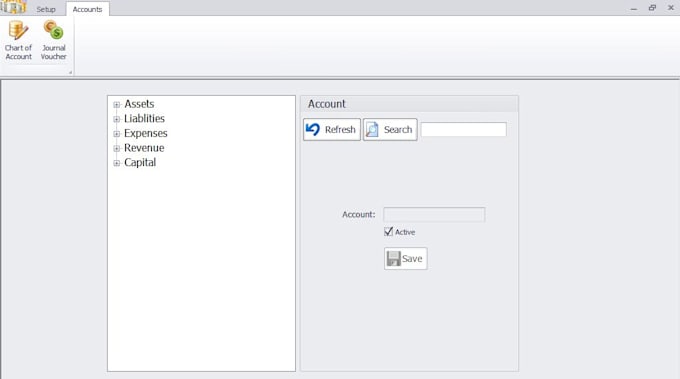Viewport: 680px width, 379px height.
Task: Select the Expenses account category
Action: coord(146,133)
